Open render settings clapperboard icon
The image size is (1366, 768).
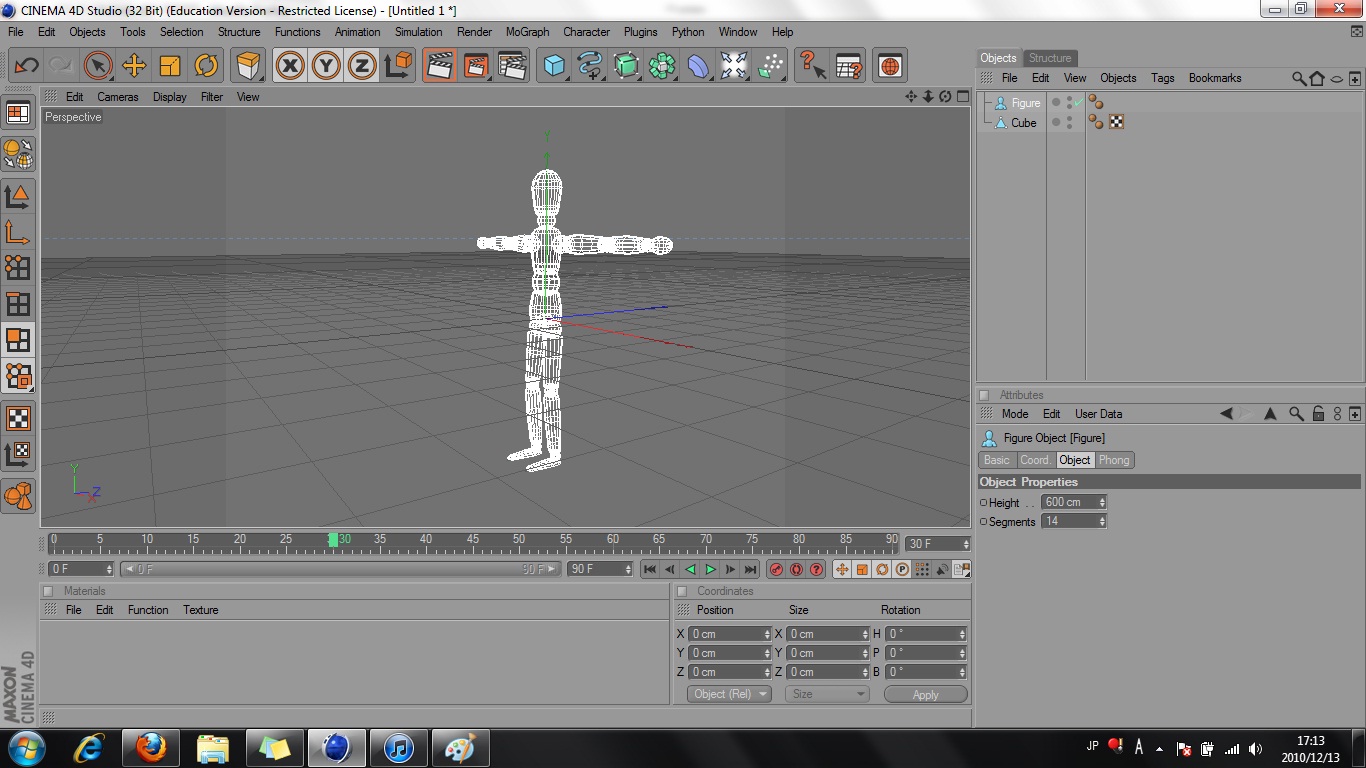pyautogui.click(x=512, y=66)
